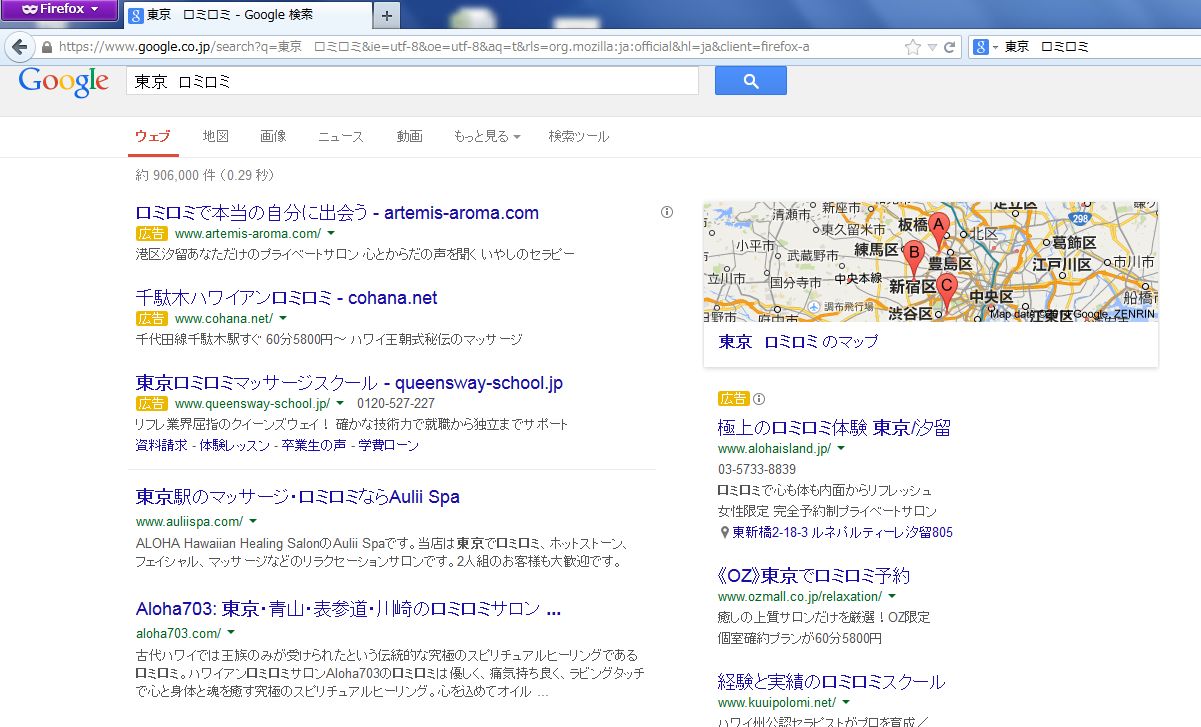Click the phone number 03-5733-8839
1201x727 pixels.
[757, 470]
